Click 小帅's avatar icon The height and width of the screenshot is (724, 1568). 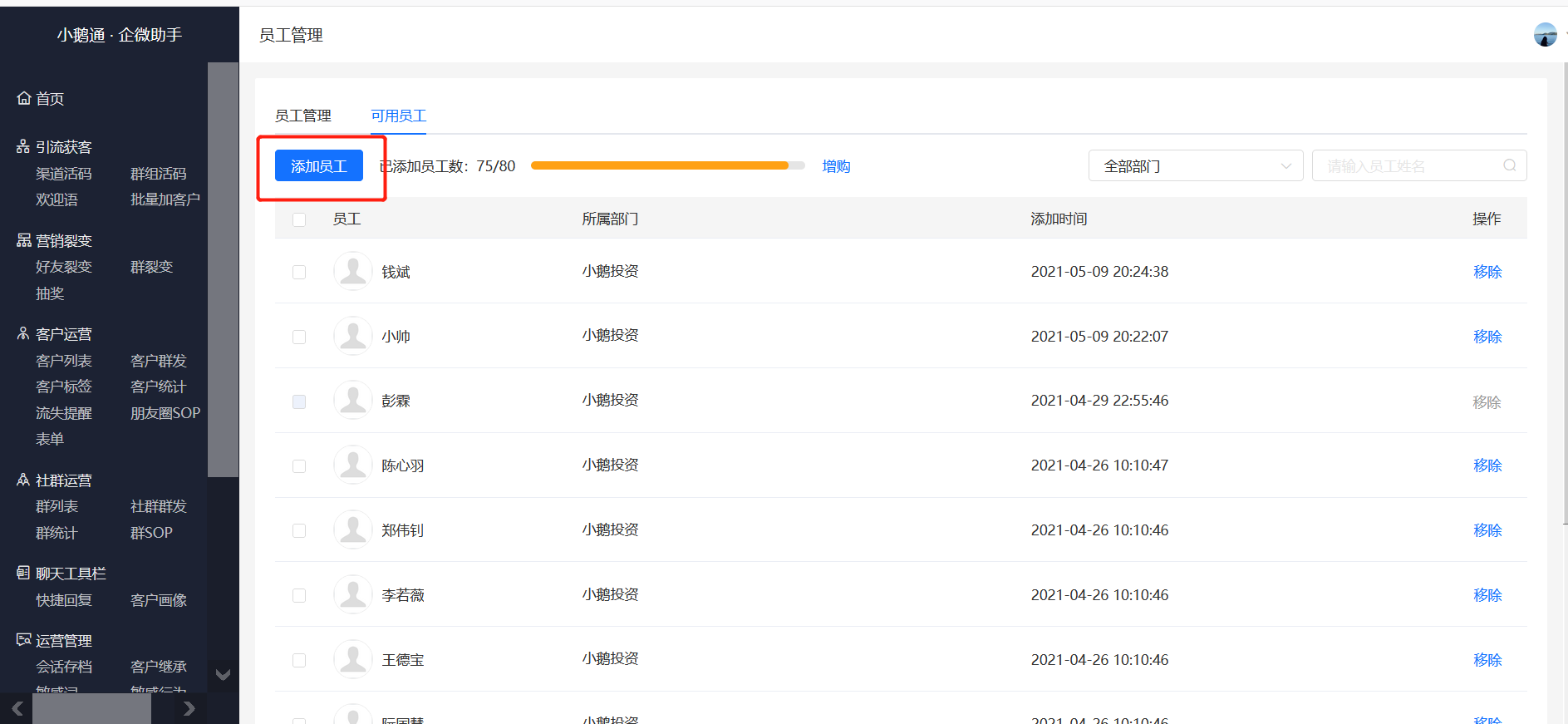point(353,337)
